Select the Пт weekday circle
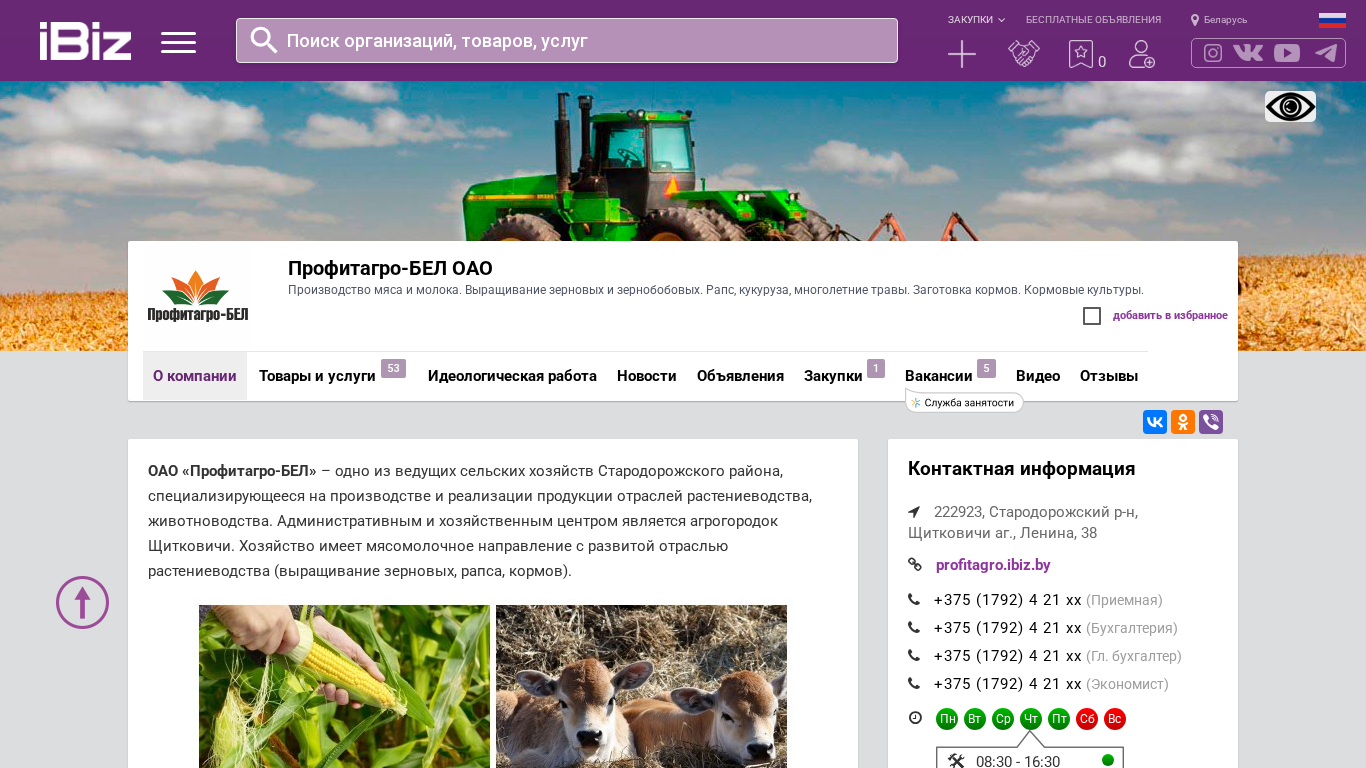 point(1059,719)
